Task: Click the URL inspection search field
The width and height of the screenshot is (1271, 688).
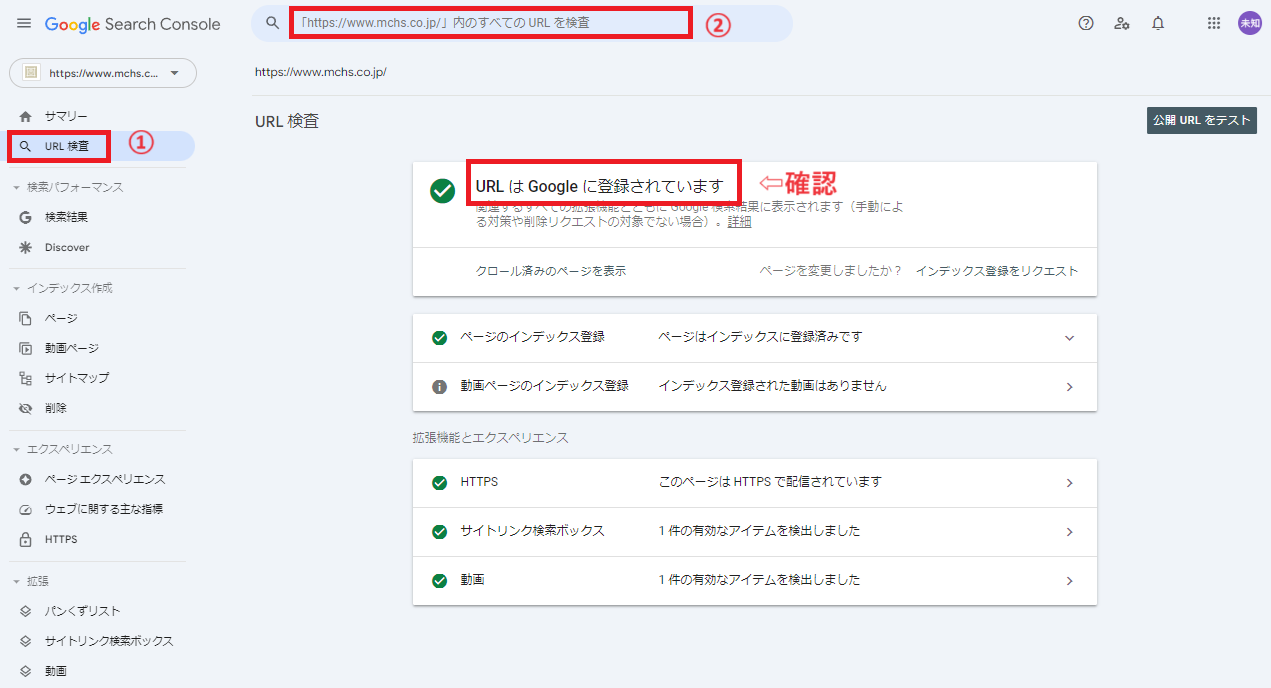Action: point(490,22)
